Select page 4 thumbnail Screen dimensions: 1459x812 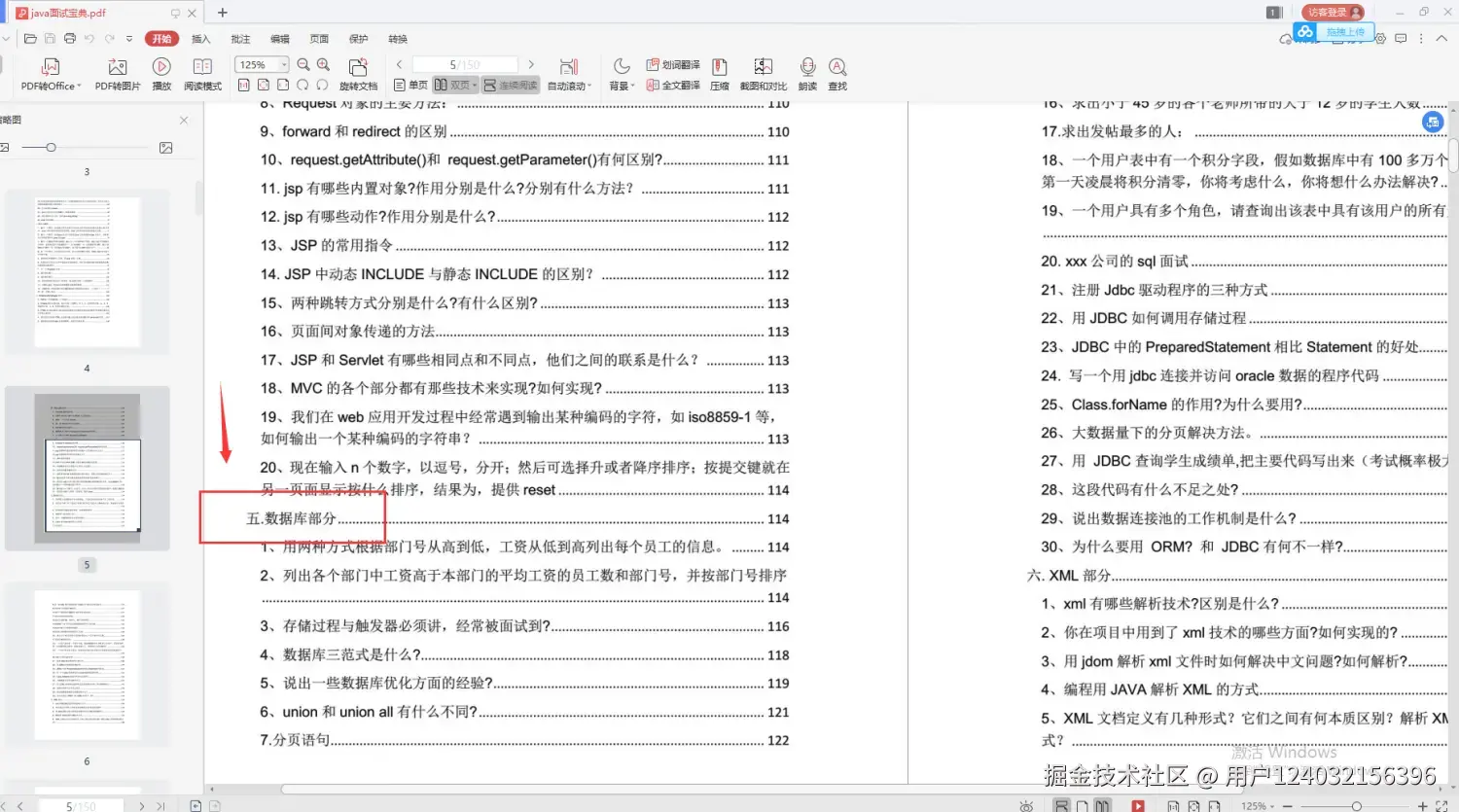(x=88, y=270)
